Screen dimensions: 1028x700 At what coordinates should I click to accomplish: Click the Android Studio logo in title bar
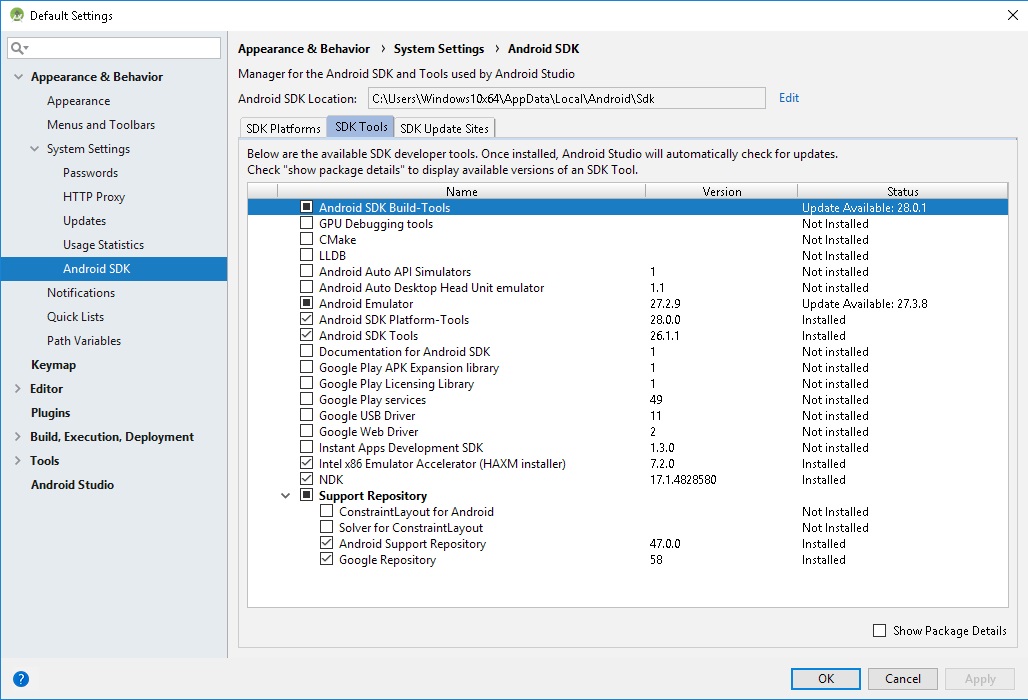16,14
